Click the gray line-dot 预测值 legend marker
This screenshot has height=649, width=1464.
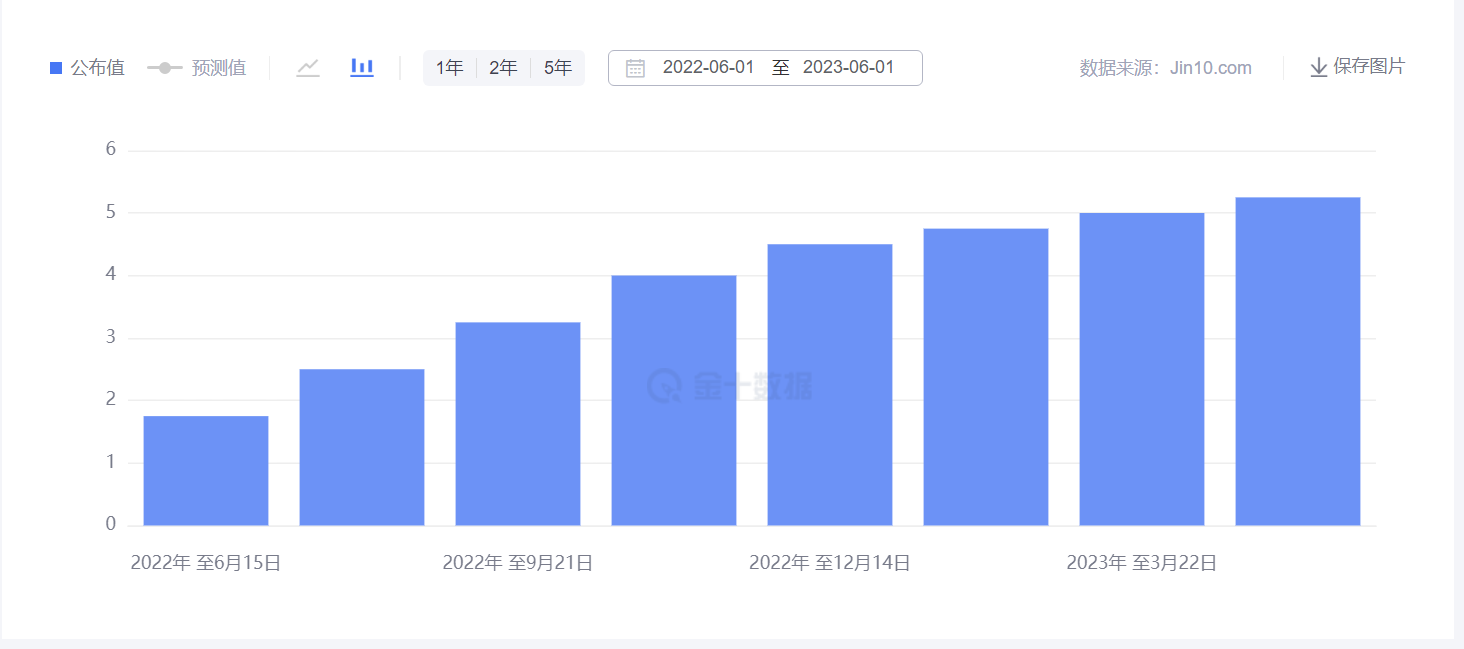164,68
